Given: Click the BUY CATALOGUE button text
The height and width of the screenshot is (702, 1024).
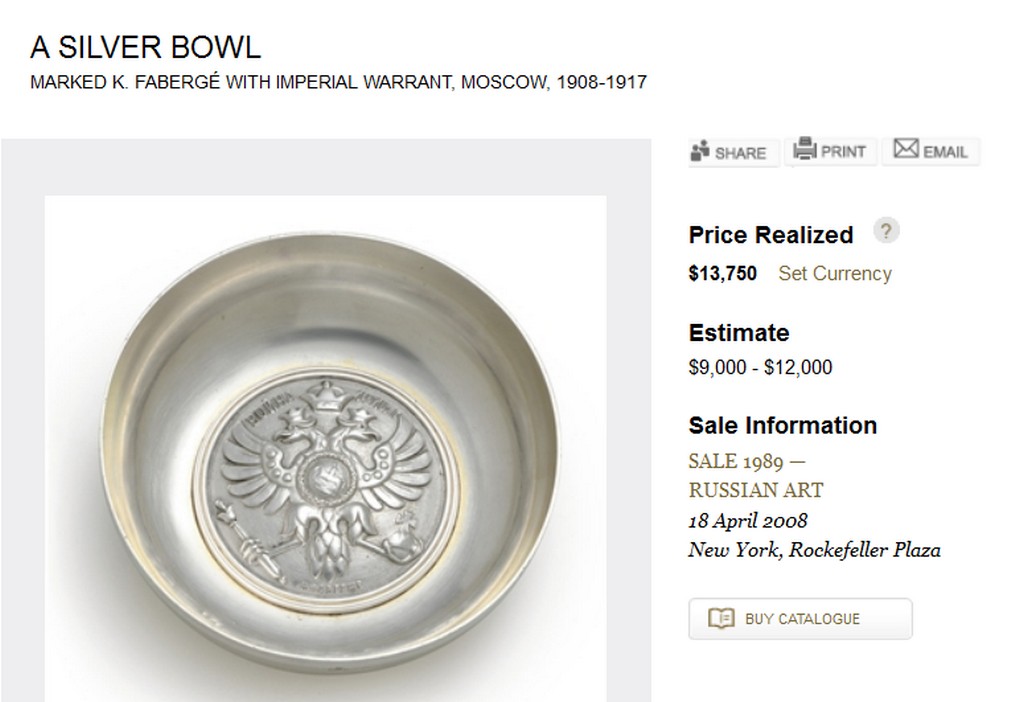Looking at the screenshot, I should [802, 619].
